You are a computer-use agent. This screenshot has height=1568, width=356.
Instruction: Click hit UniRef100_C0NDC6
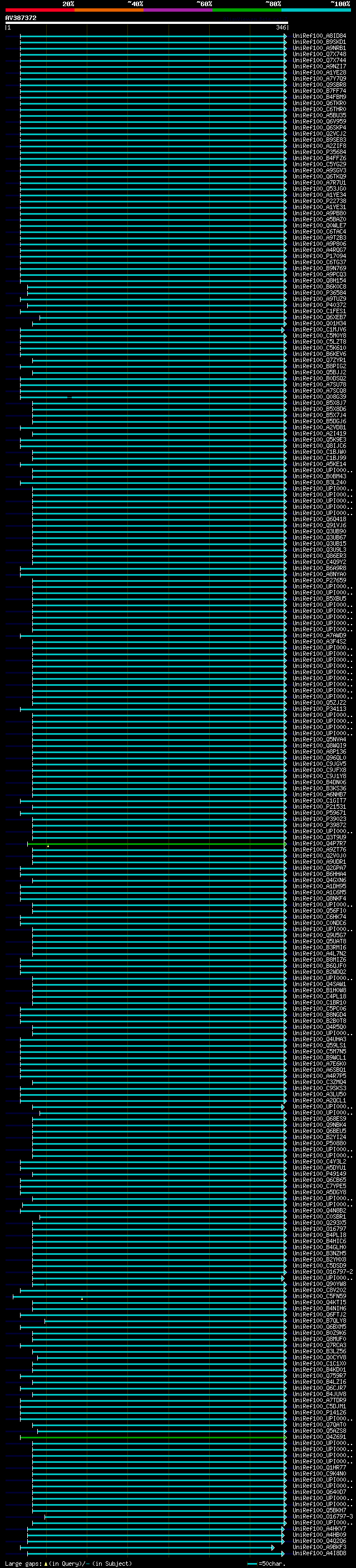pos(319,923)
